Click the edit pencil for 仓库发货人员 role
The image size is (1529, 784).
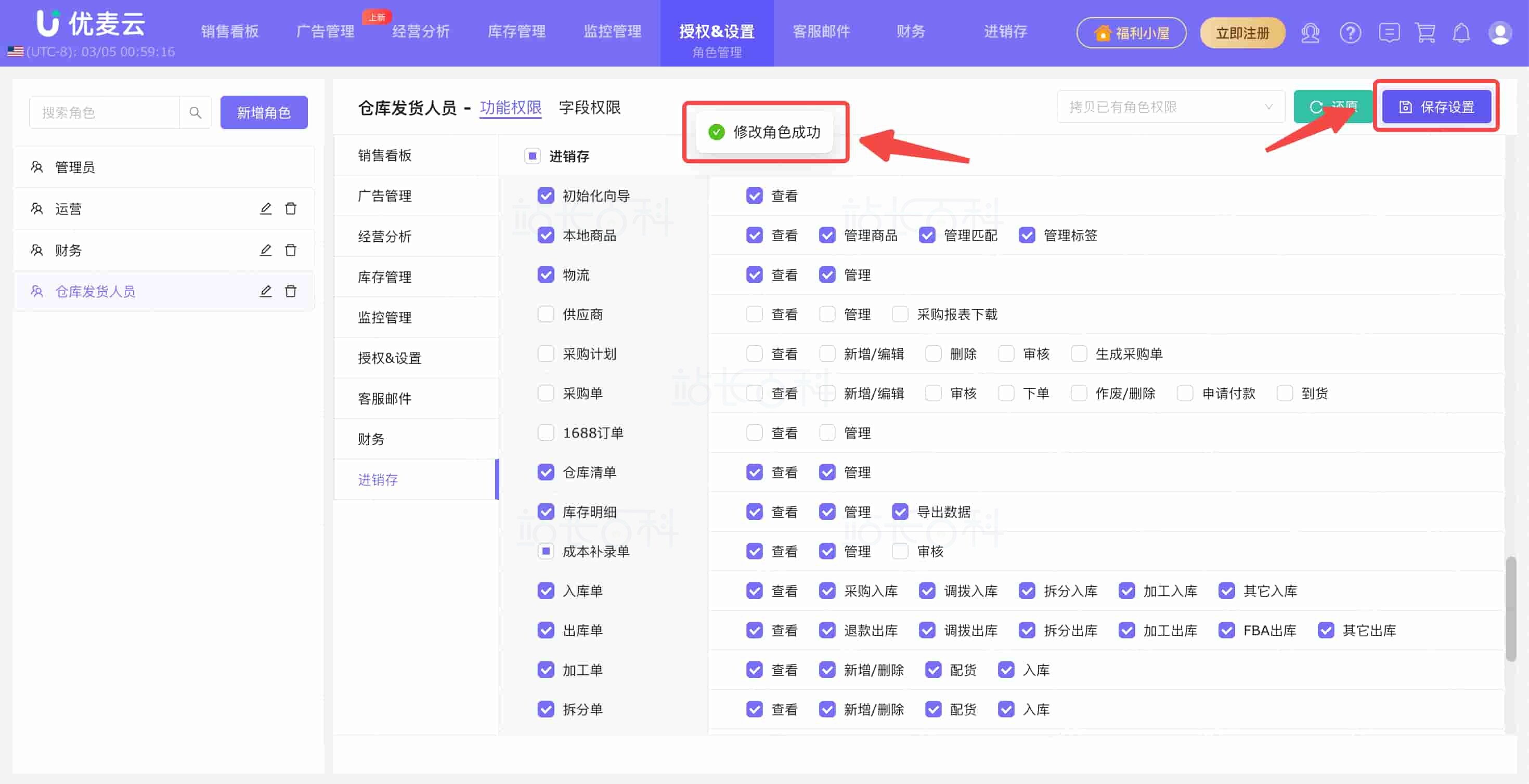pyautogui.click(x=265, y=291)
